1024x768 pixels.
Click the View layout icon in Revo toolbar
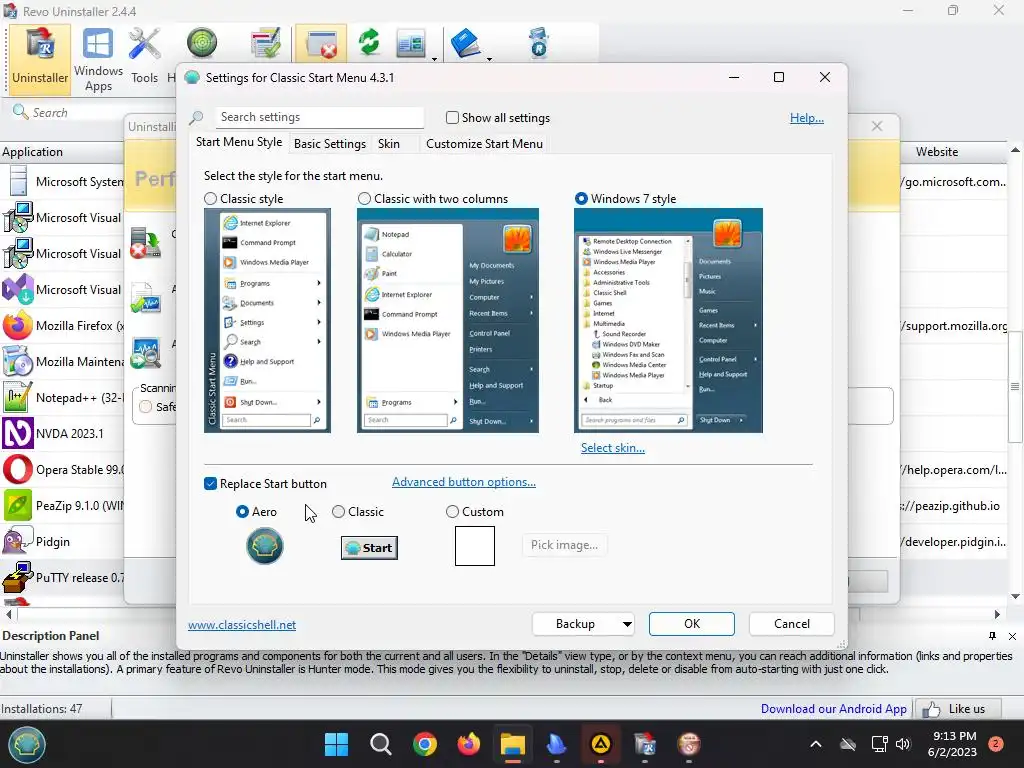[x=410, y=44]
